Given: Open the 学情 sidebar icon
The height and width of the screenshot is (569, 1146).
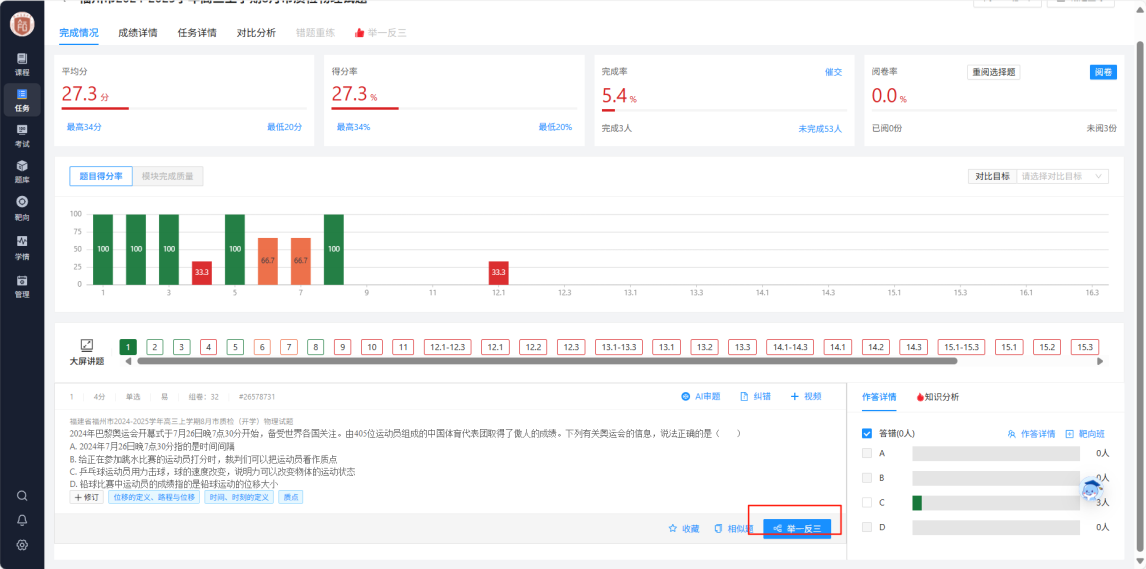Looking at the screenshot, I should pos(22,247).
